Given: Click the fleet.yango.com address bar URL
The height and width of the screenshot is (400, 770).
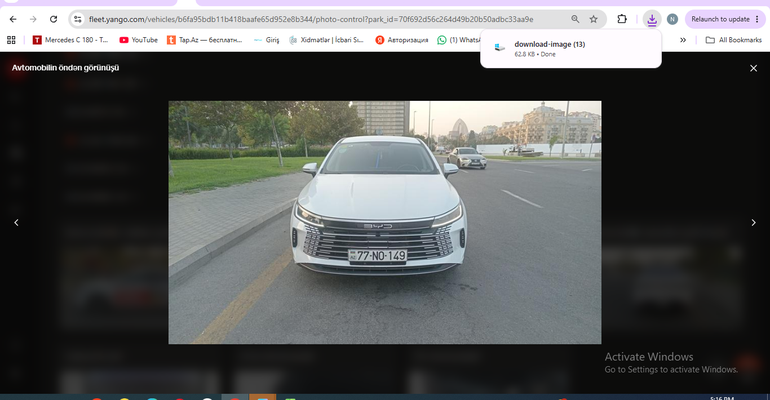Looking at the screenshot, I should point(311,19).
